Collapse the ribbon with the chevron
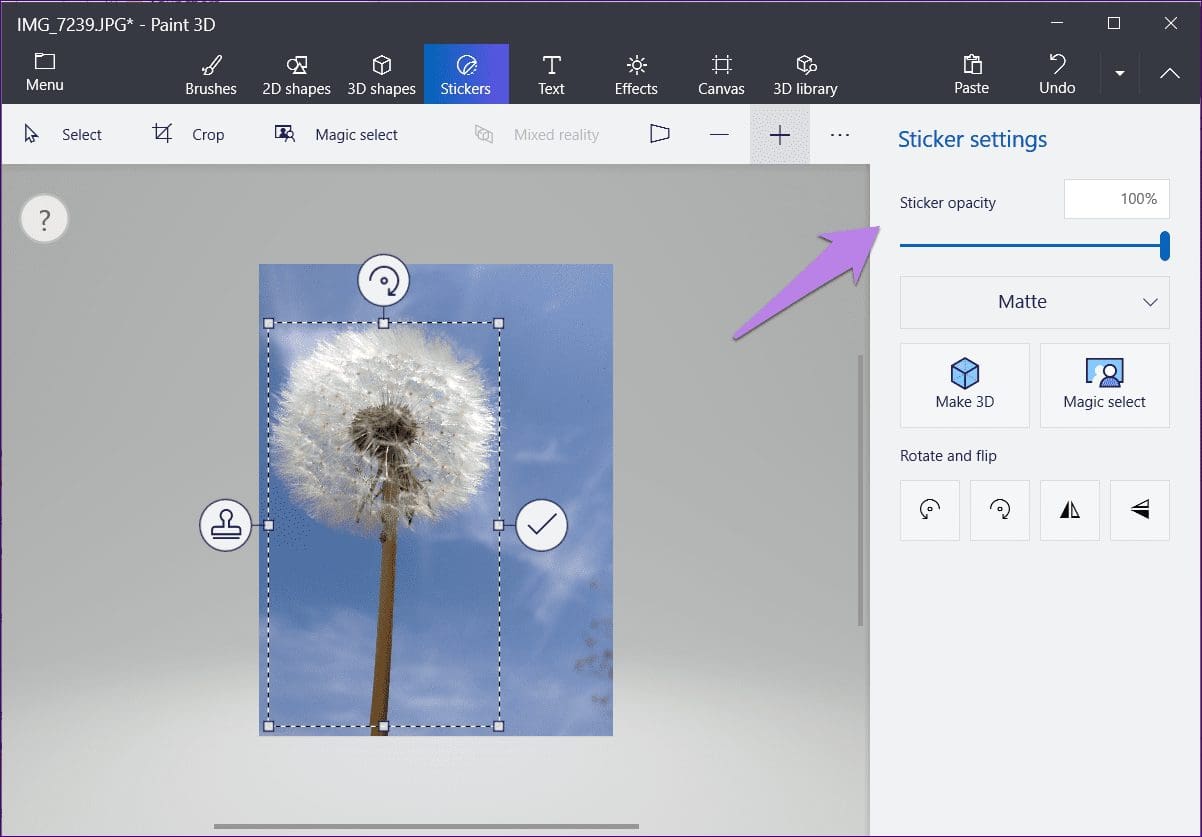Screen dimensions: 1202x837 coord(1170,74)
